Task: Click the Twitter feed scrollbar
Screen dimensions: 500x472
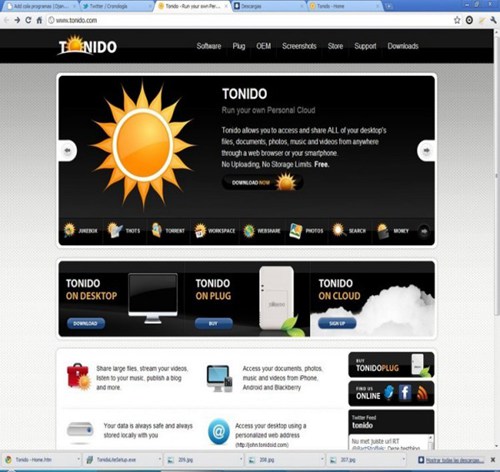Action: pos(430,442)
